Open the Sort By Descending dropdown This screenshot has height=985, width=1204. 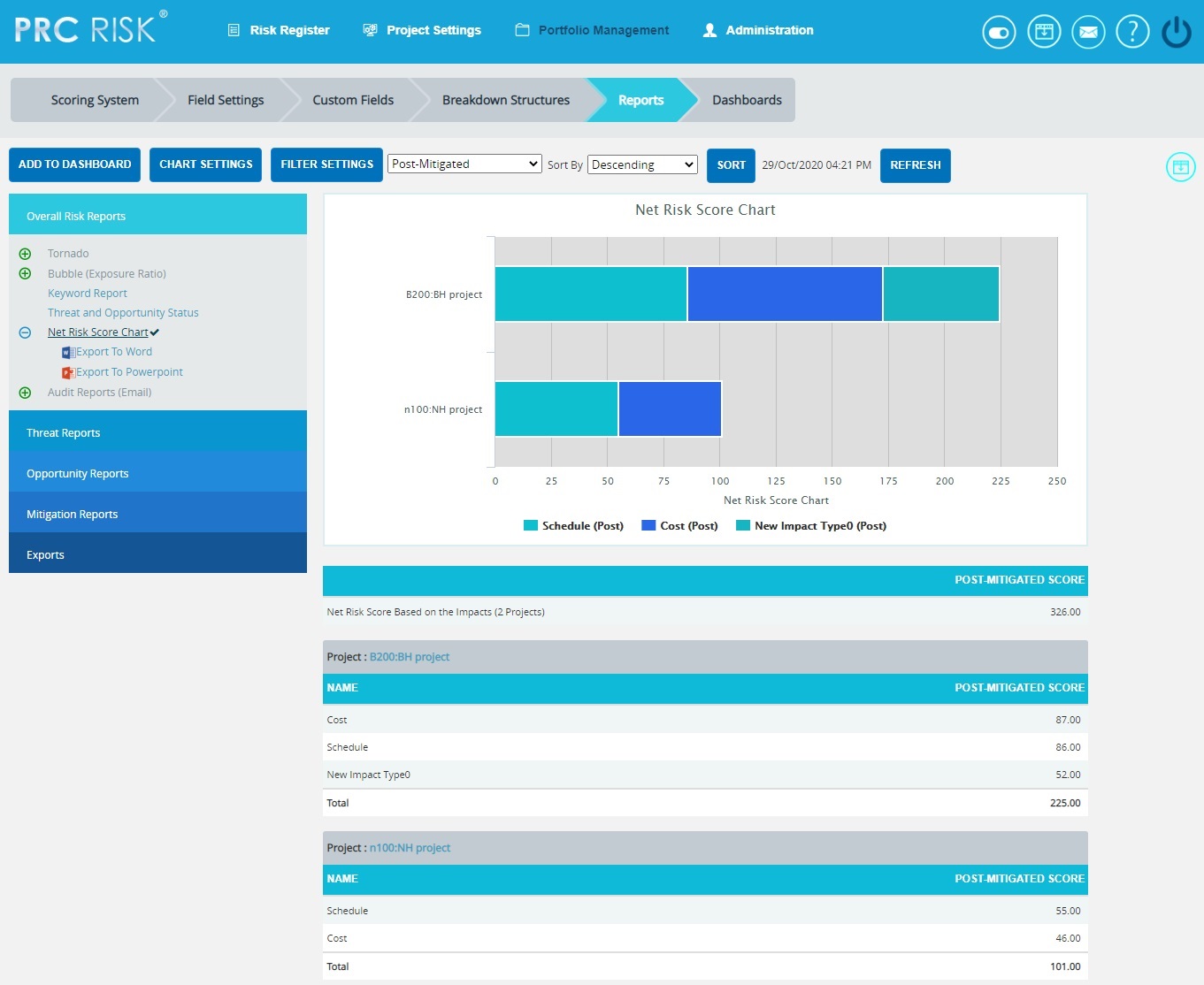(642, 164)
